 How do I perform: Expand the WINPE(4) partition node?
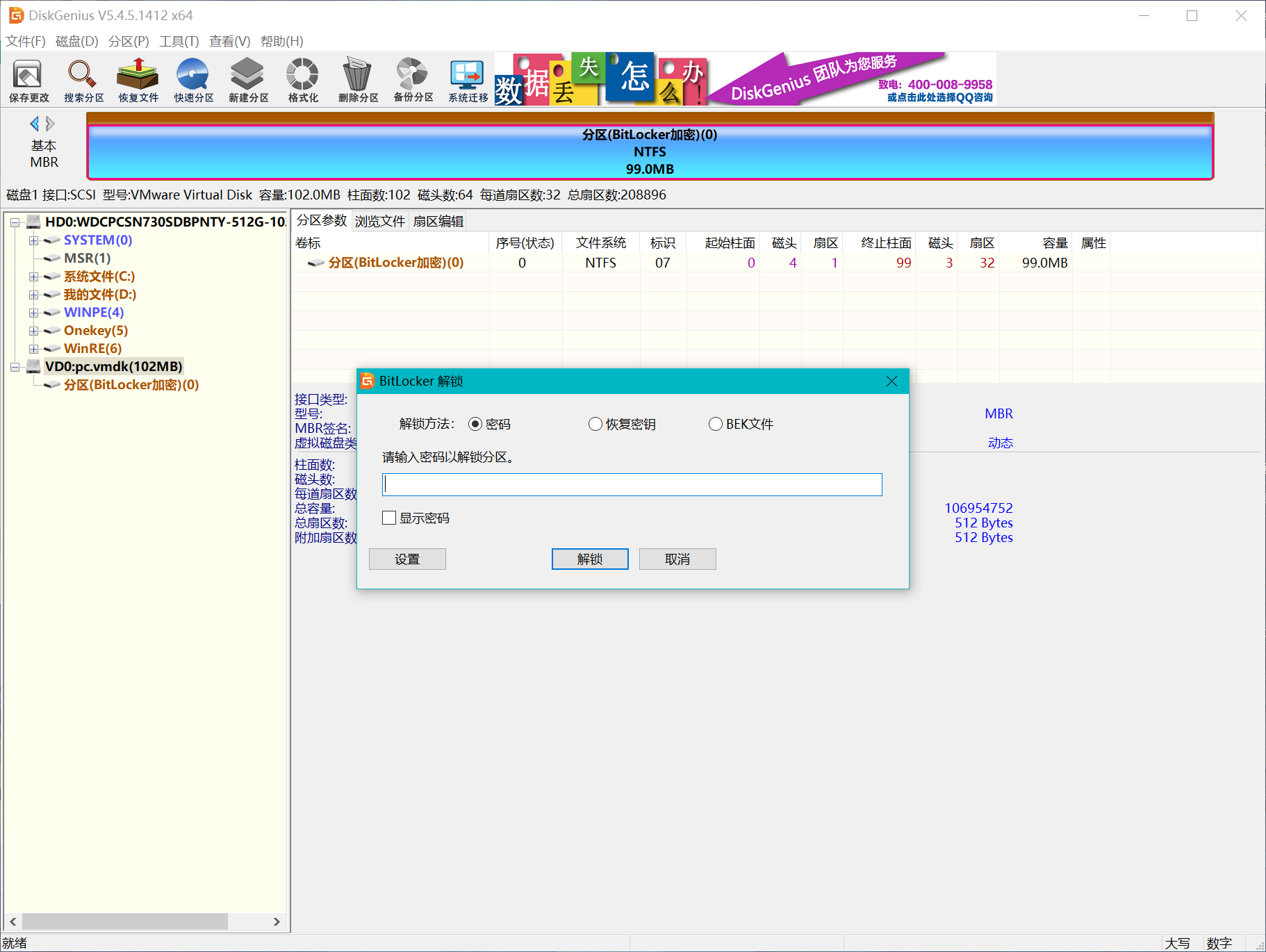[x=33, y=313]
